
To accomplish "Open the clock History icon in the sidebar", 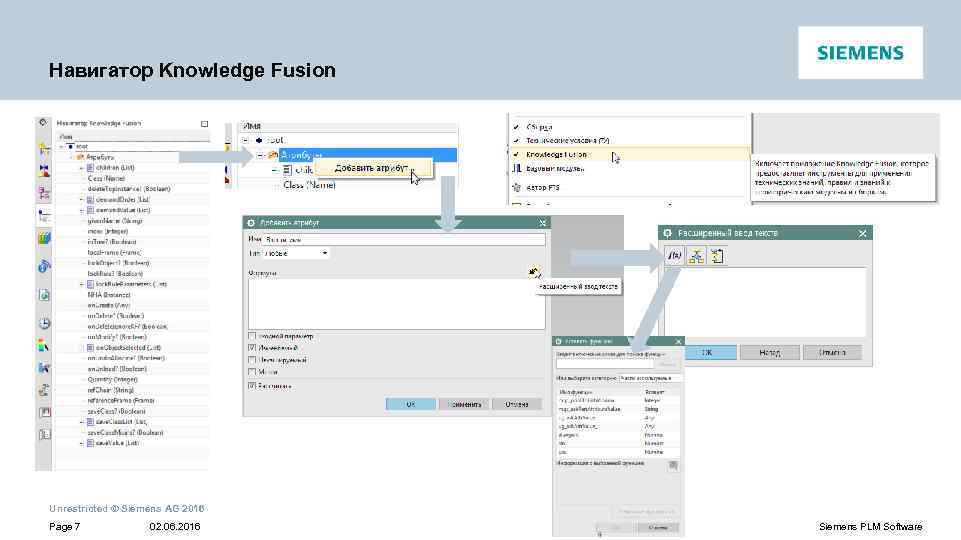I will point(44,323).
